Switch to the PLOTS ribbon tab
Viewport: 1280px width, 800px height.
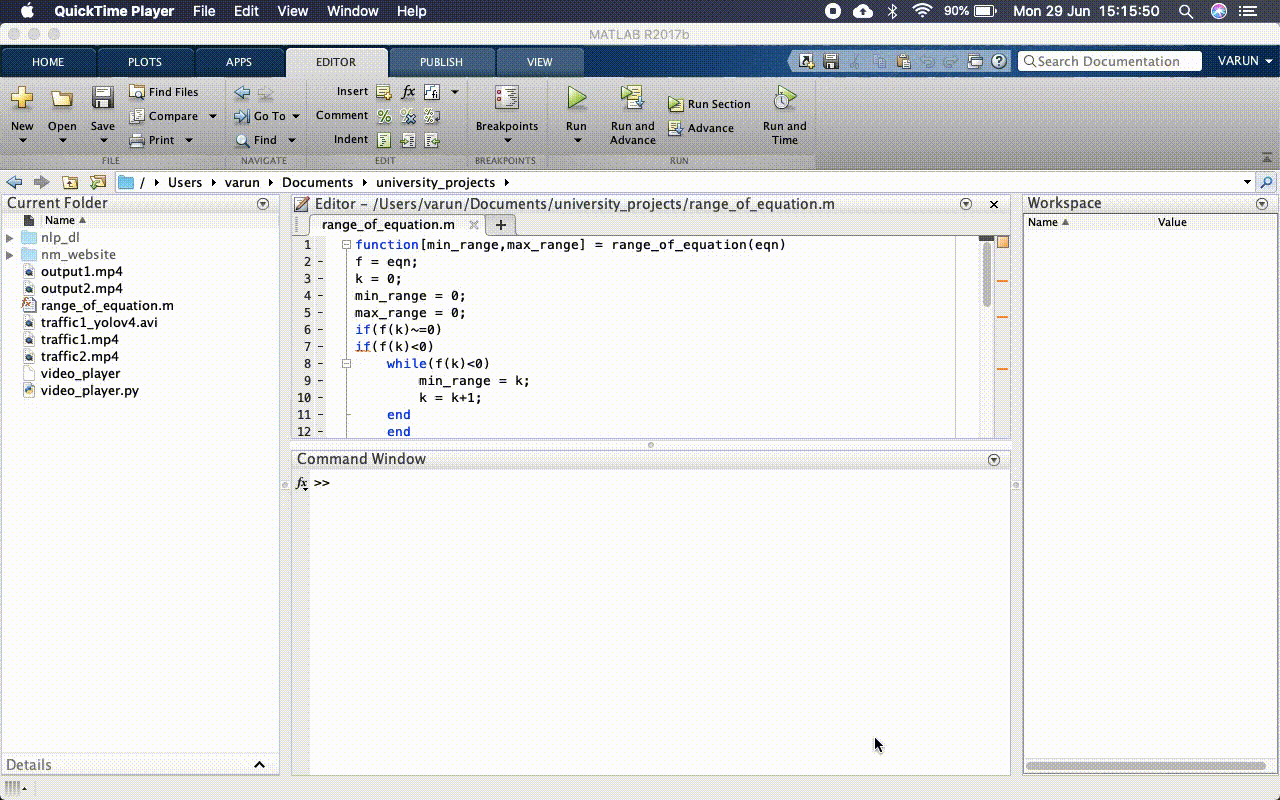(x=145, y=62)
